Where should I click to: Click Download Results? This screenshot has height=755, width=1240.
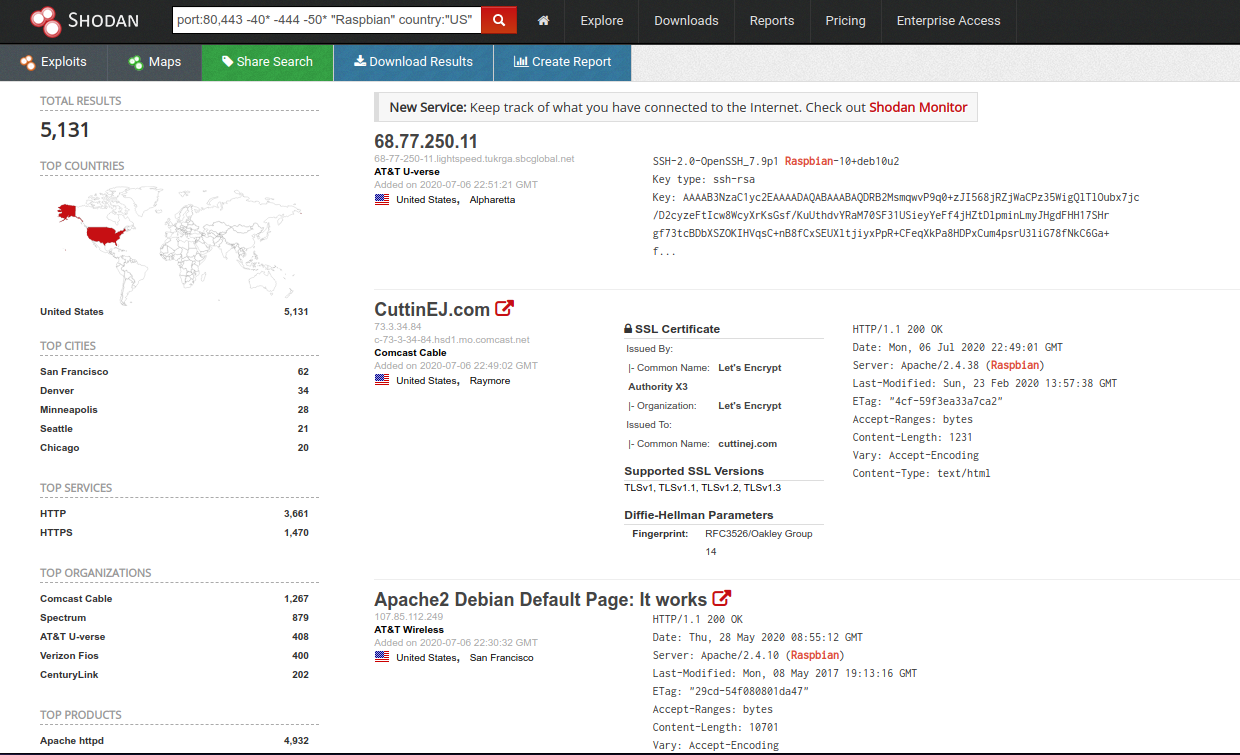[x=413, y=62]
